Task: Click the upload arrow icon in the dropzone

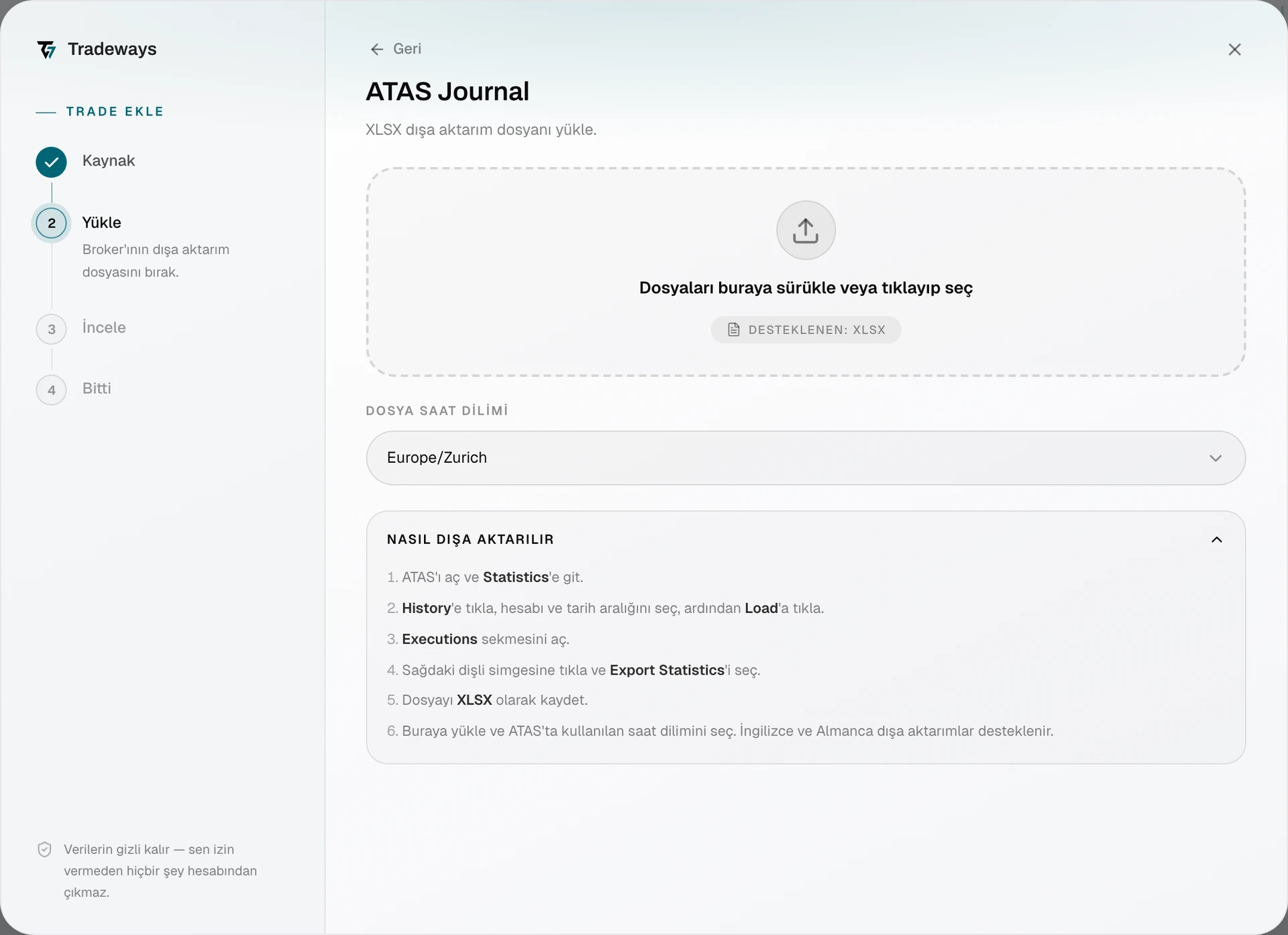Action: click(806, 230)
